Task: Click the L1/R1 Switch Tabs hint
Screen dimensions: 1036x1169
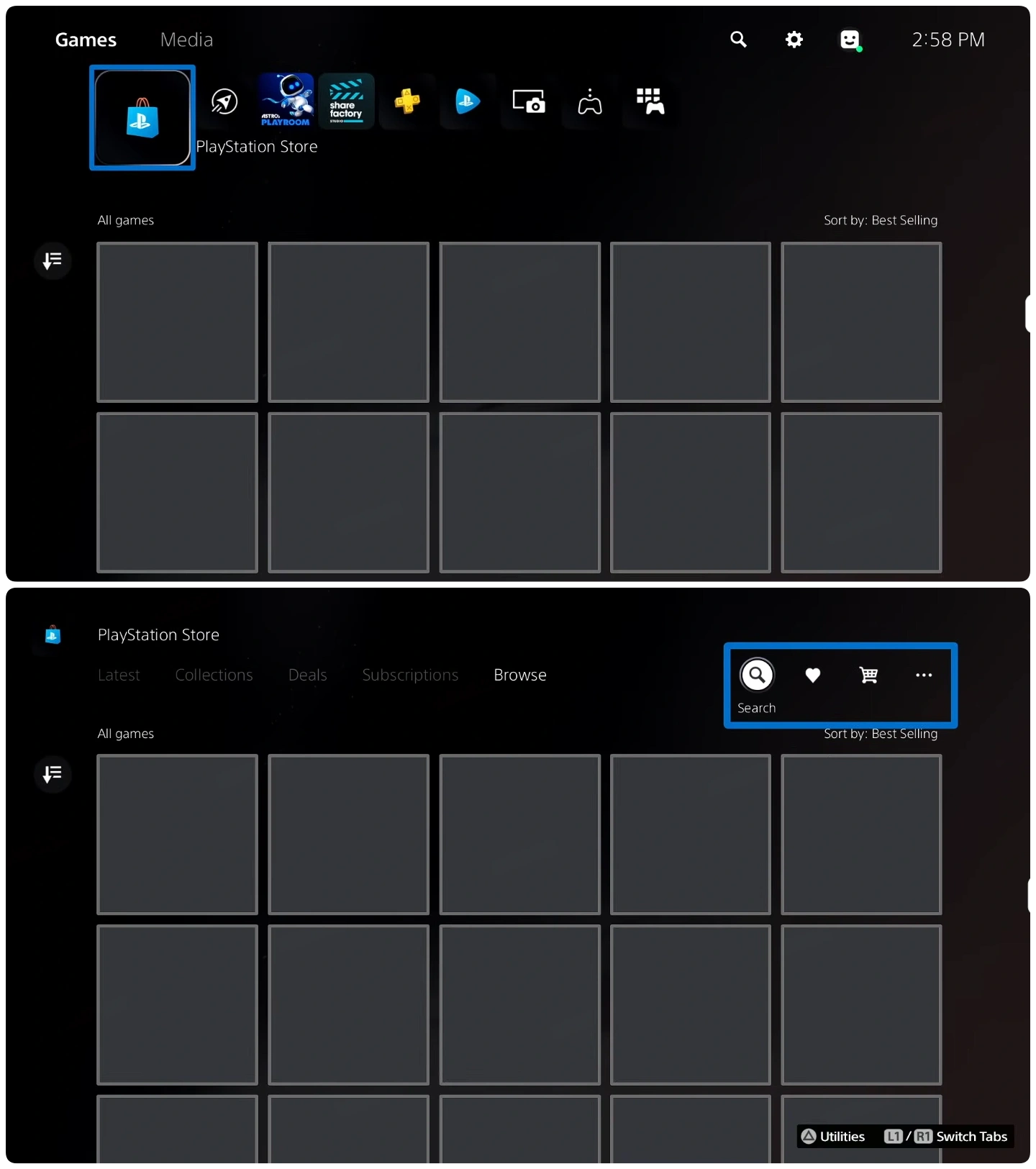Action: coord(946,1137)
